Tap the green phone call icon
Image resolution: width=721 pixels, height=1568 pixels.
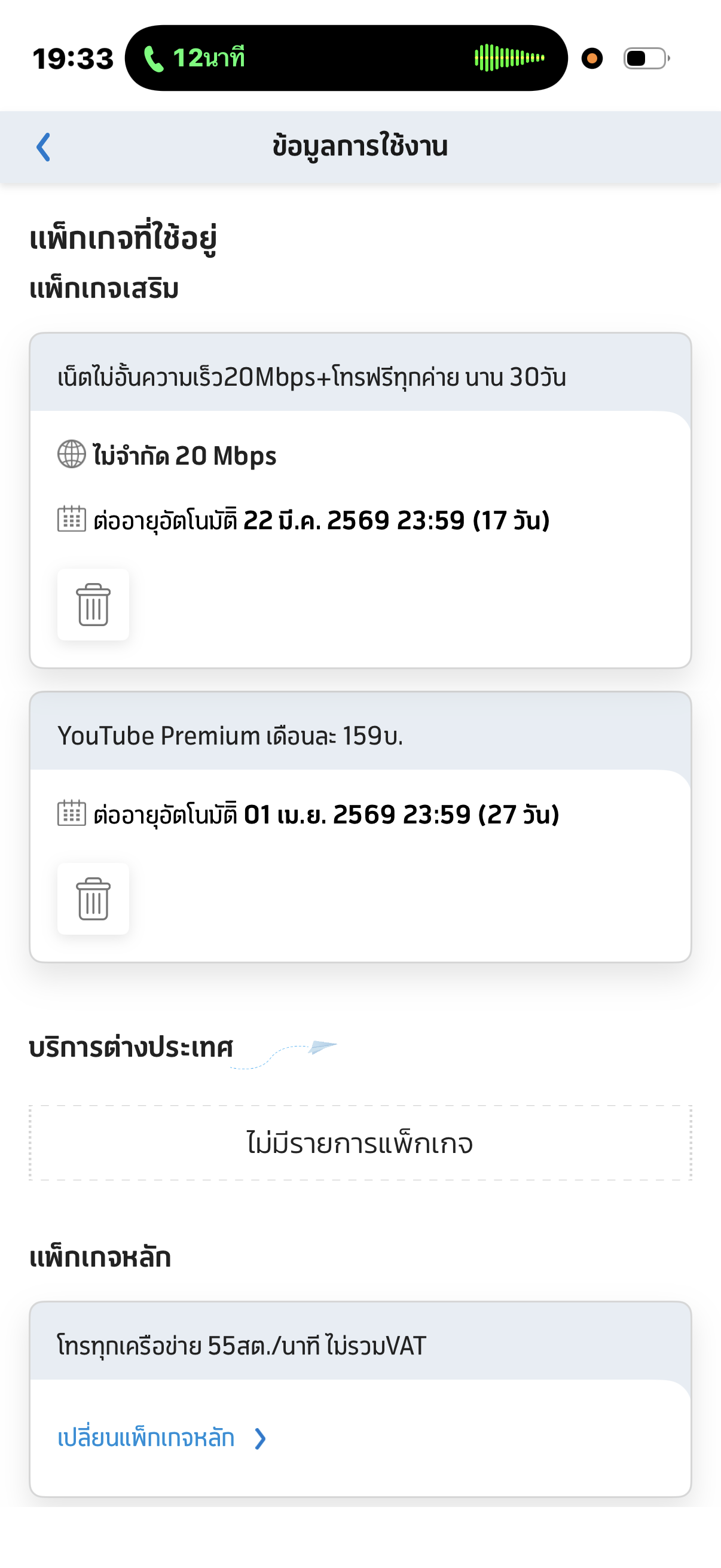[153, 59]
